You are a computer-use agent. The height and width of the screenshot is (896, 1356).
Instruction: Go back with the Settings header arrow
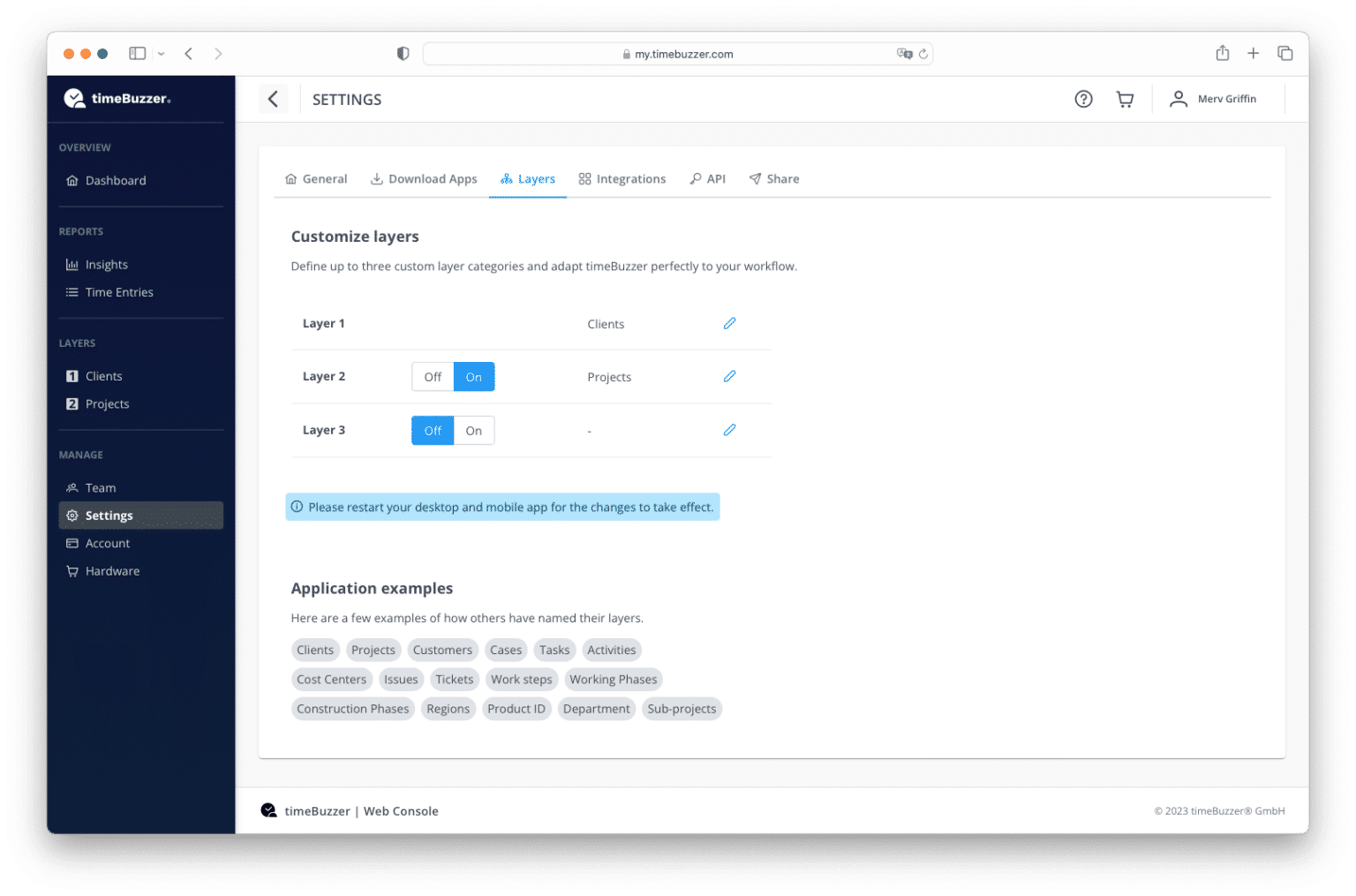[273, 99]
